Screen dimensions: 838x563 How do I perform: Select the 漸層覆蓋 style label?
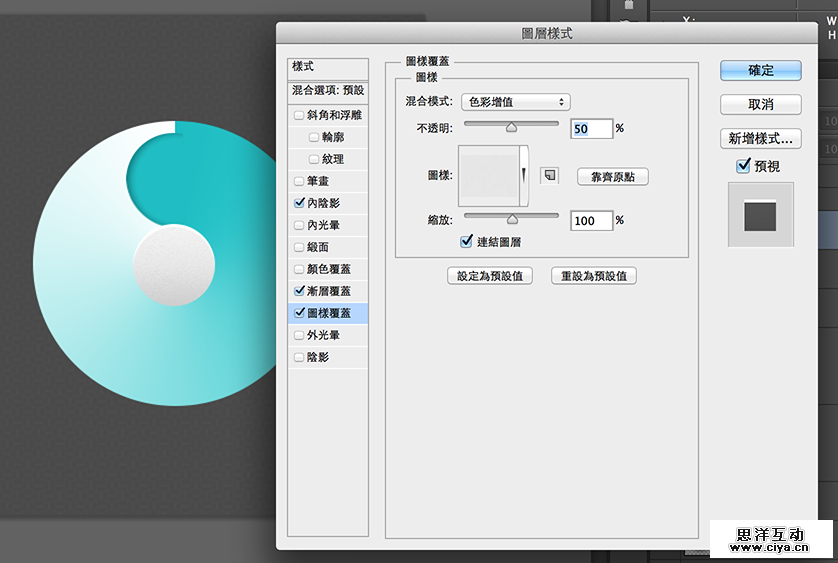coord(329,291)
